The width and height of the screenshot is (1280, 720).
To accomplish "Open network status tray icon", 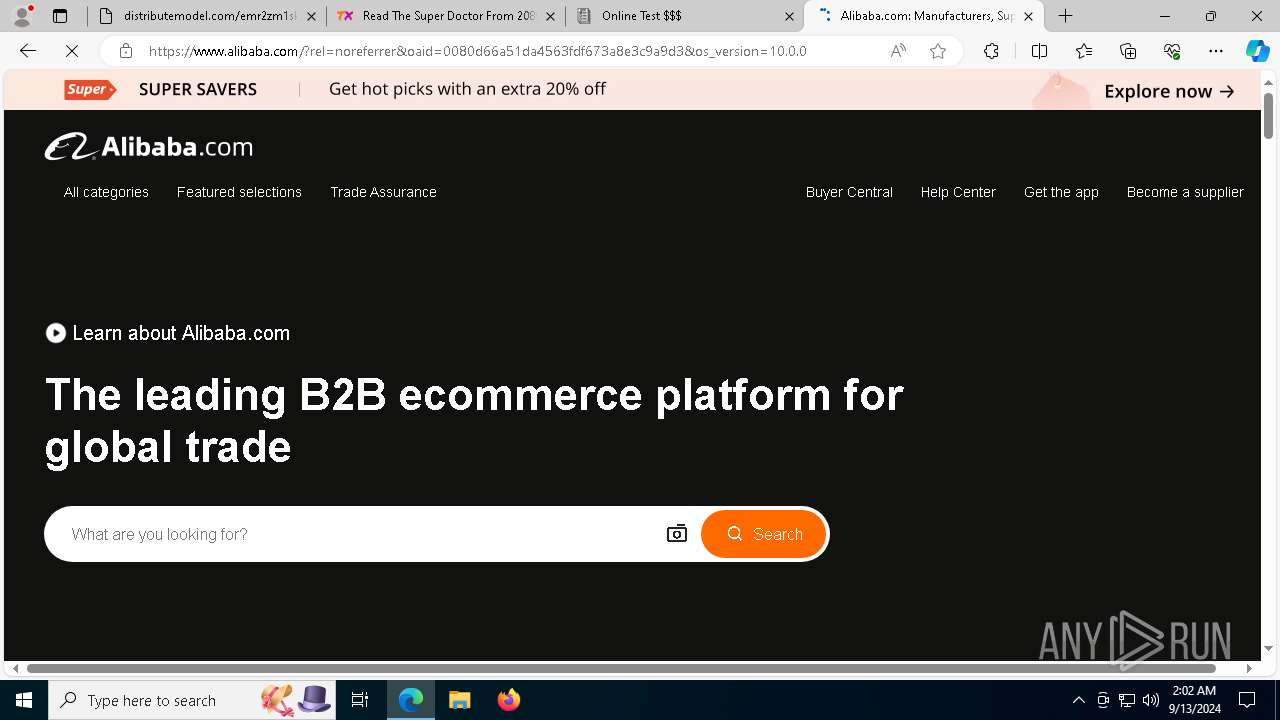I will tap(1127, 700).
